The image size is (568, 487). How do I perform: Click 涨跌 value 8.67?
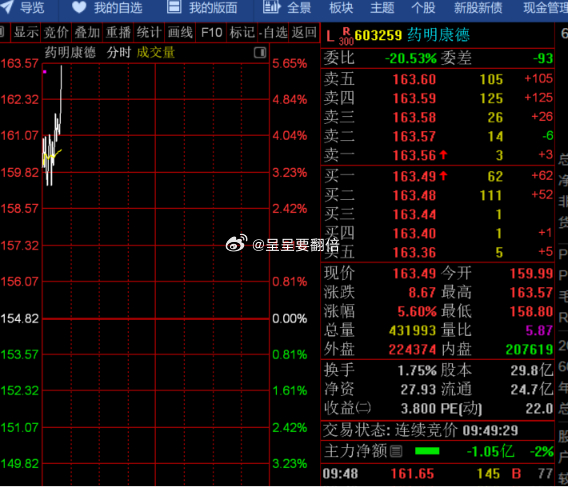coord(422,292)
